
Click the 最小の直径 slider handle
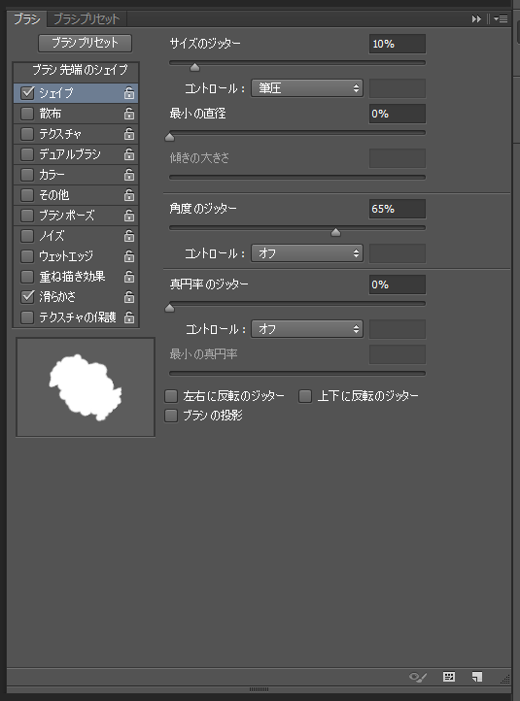169,137
